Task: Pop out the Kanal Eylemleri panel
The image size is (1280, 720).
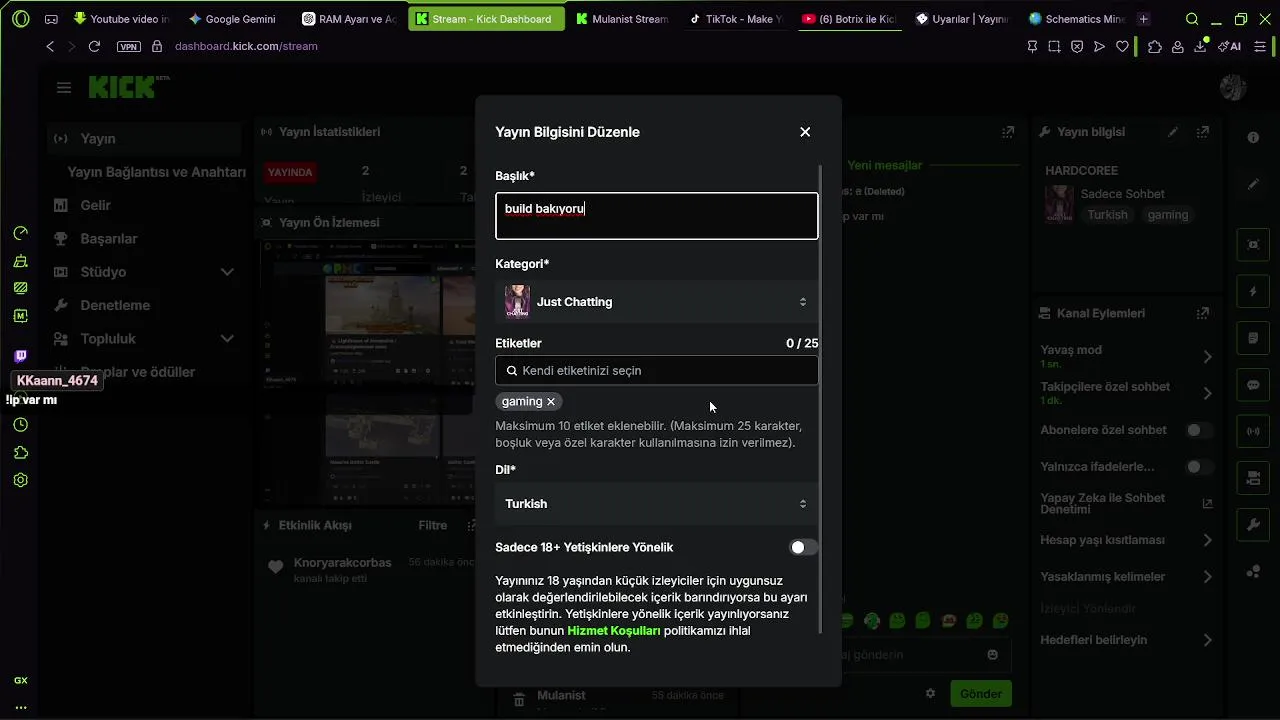Action: point(1203,313)
